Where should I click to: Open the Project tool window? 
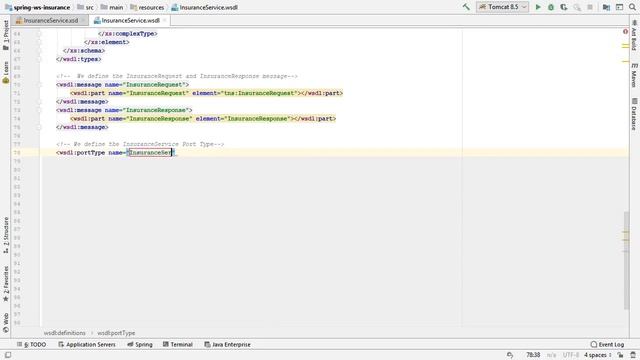click(6, 36)
